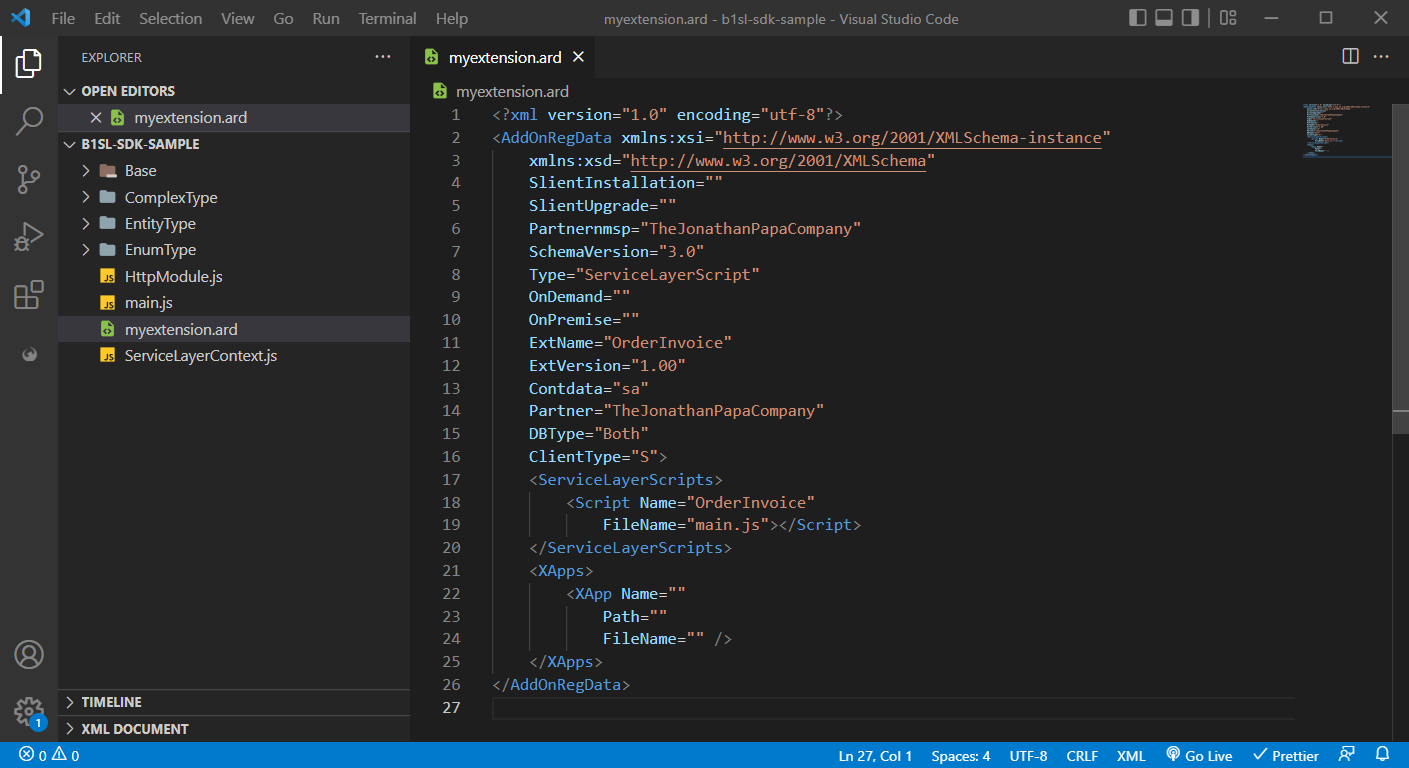
Task: Collapse the B1SL-SDK-SAMPLE folder section
Action: pos(234,144)
